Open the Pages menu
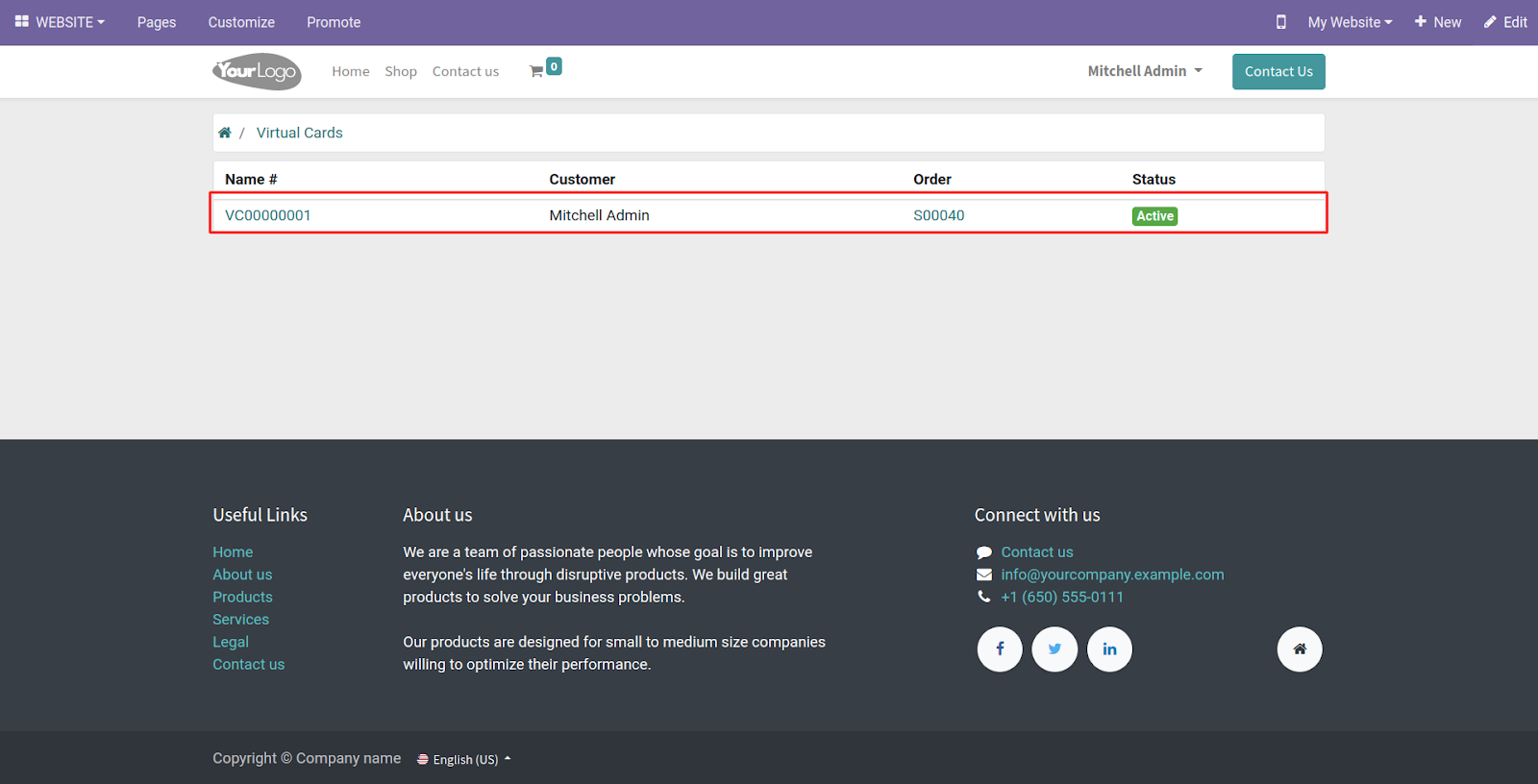 click(157, 22)
